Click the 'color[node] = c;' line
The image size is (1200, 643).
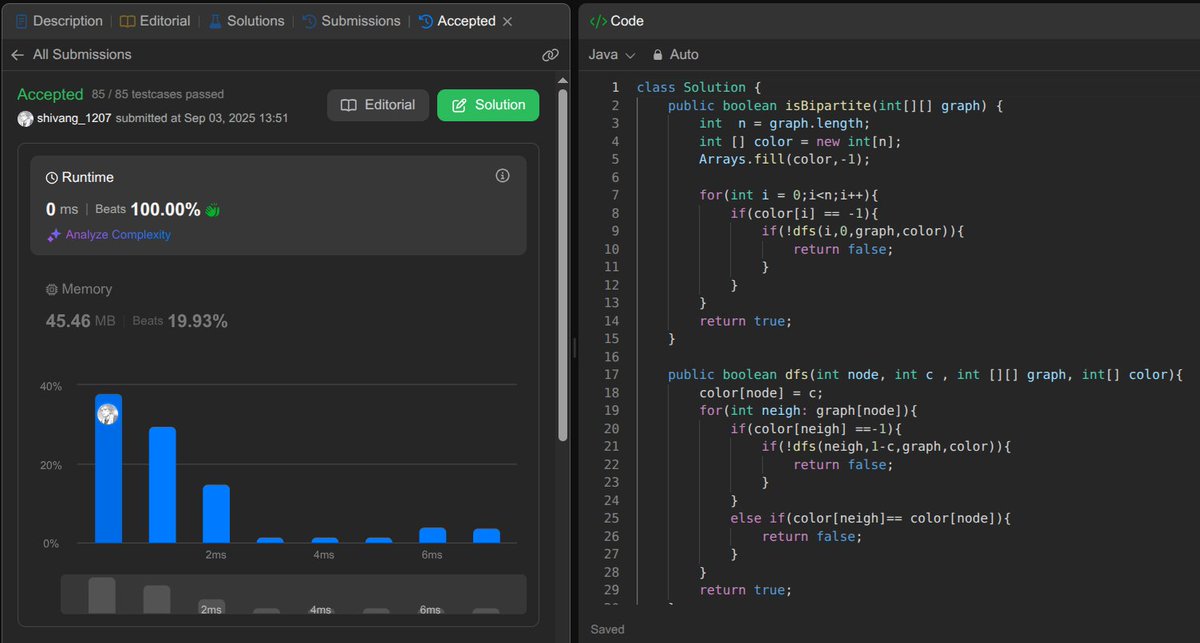(x=761, y=393)
